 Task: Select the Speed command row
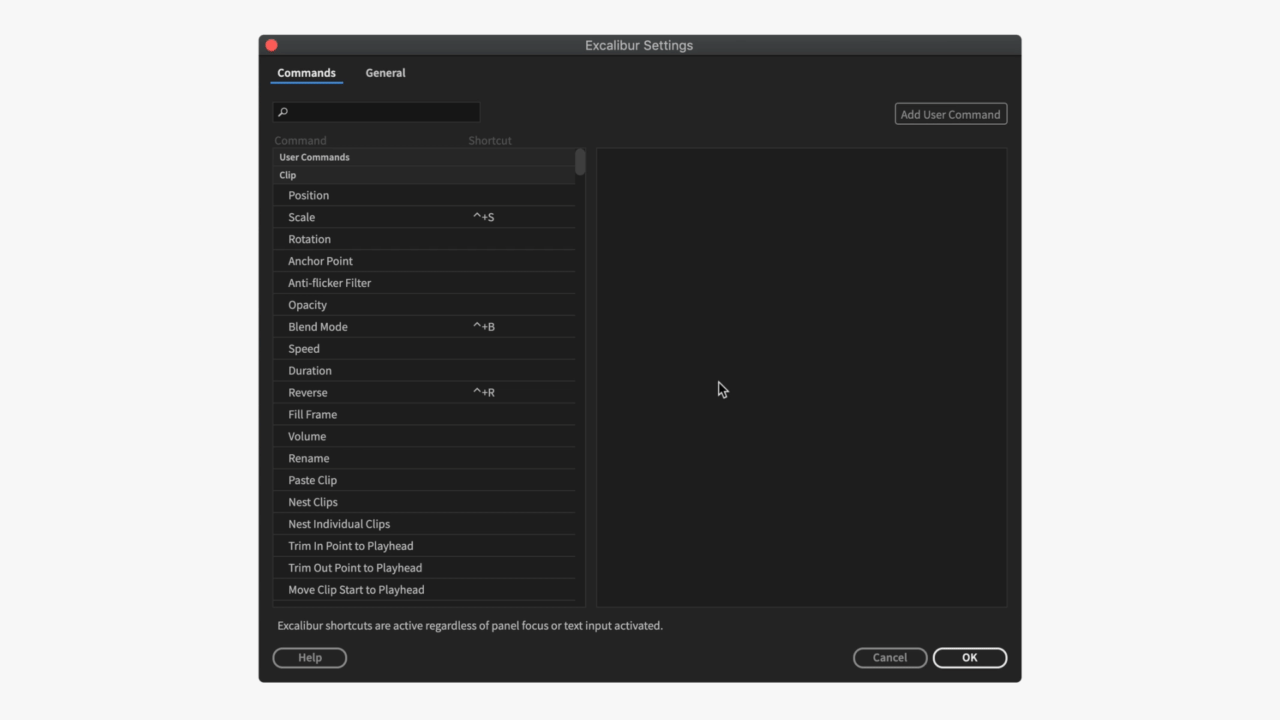click(424, 349)
